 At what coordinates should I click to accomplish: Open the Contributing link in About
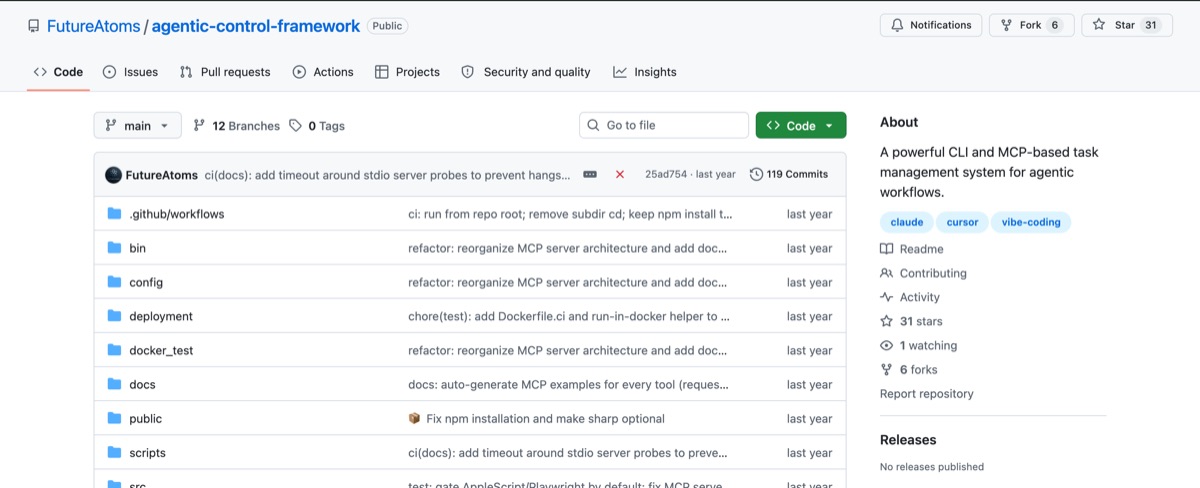pos(923,273)
